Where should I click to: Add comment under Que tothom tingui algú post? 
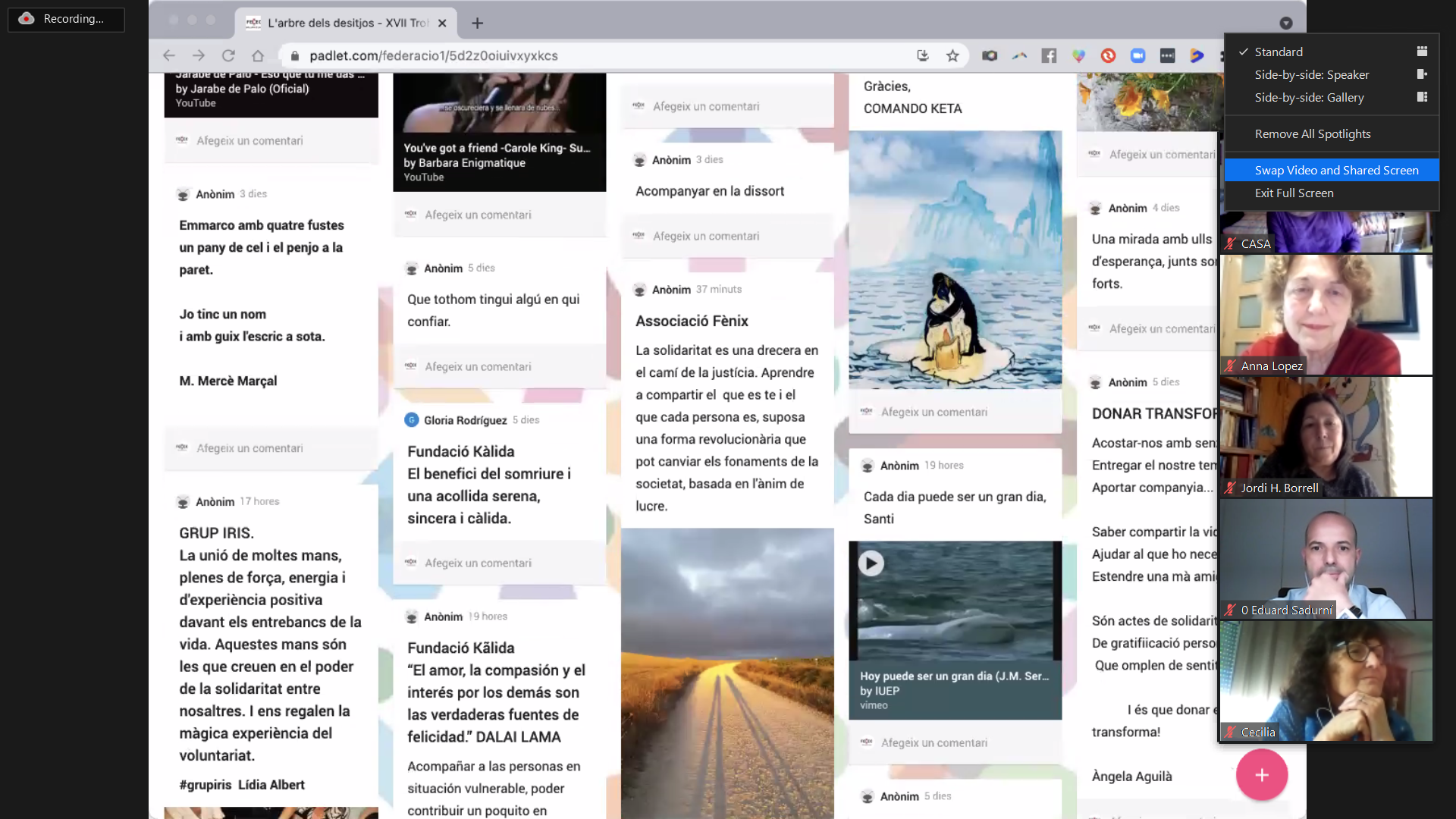(x=499, y=366)
